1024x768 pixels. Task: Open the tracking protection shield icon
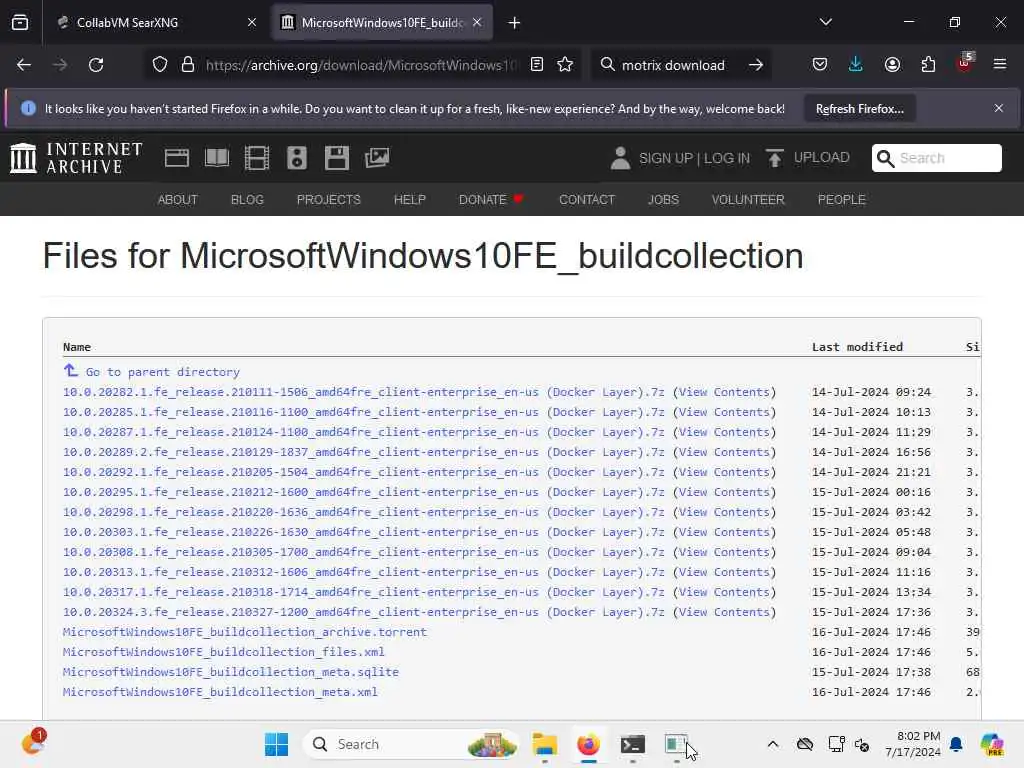(x=160, y=65)
